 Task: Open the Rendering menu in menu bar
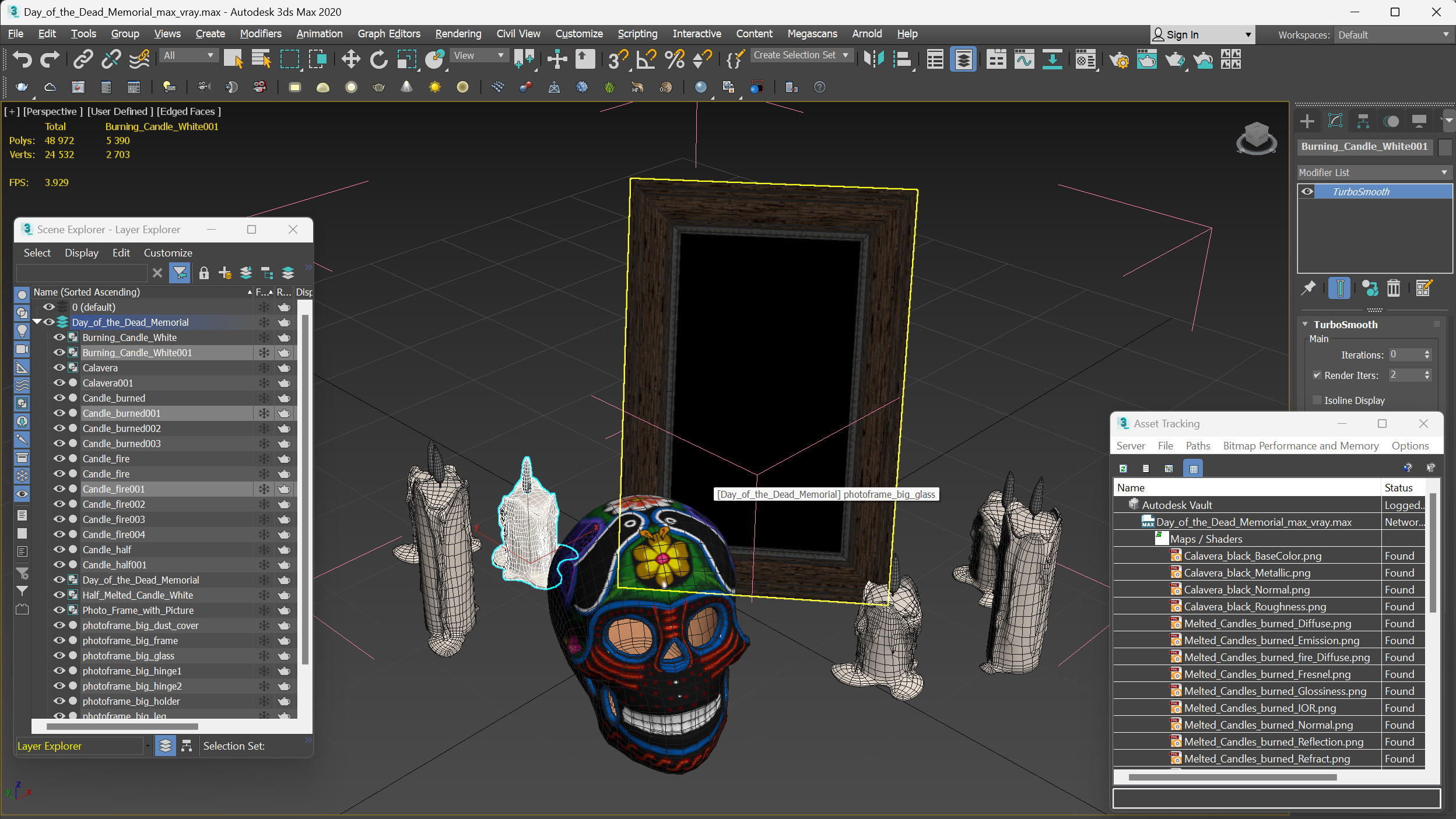click(457, 33)
